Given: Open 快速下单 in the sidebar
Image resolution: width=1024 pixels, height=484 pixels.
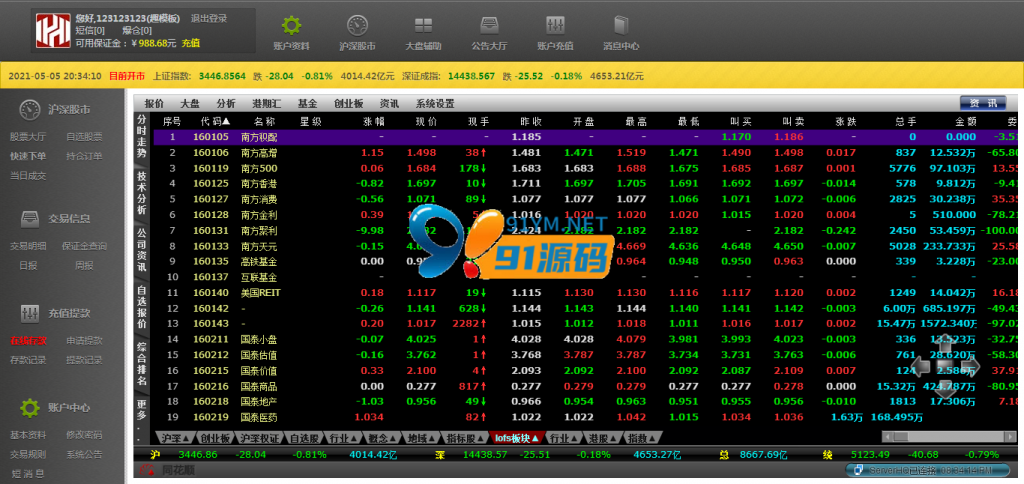Looking at the screenshot, I should [x=28, y=156].
